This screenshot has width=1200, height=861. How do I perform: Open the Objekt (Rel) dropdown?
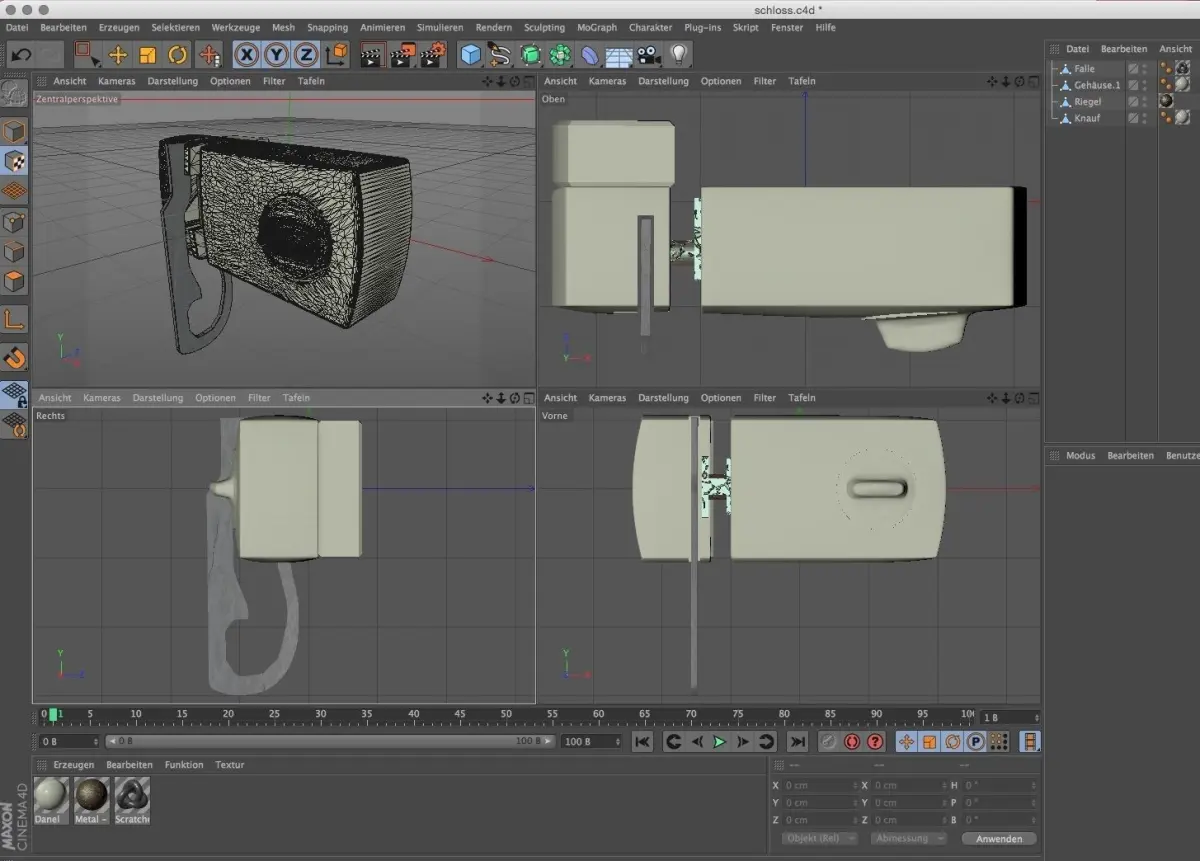[x=820, y=838]
